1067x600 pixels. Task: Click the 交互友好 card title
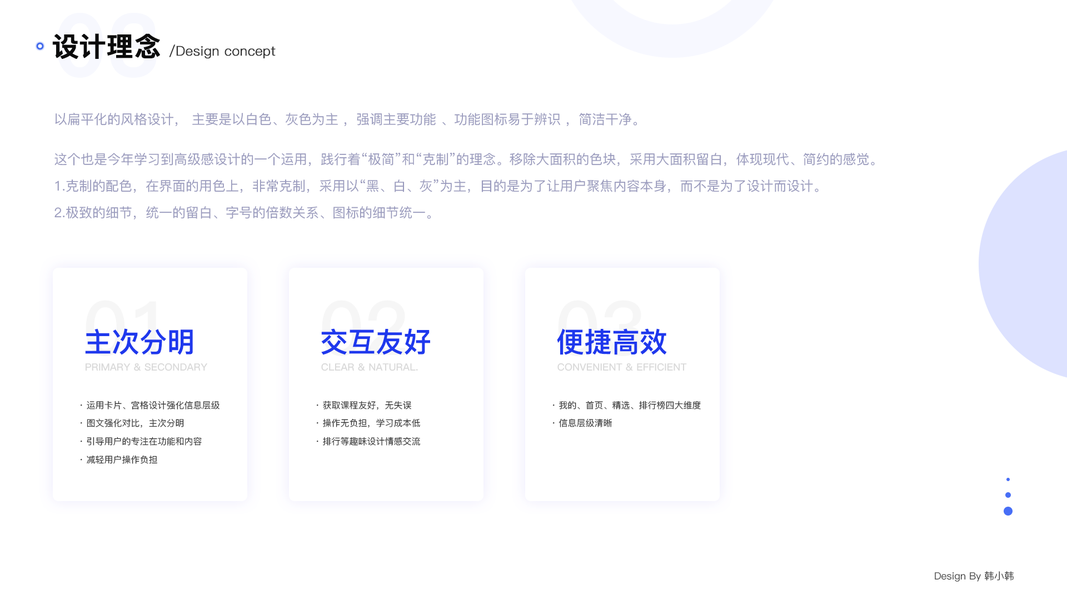376,341
